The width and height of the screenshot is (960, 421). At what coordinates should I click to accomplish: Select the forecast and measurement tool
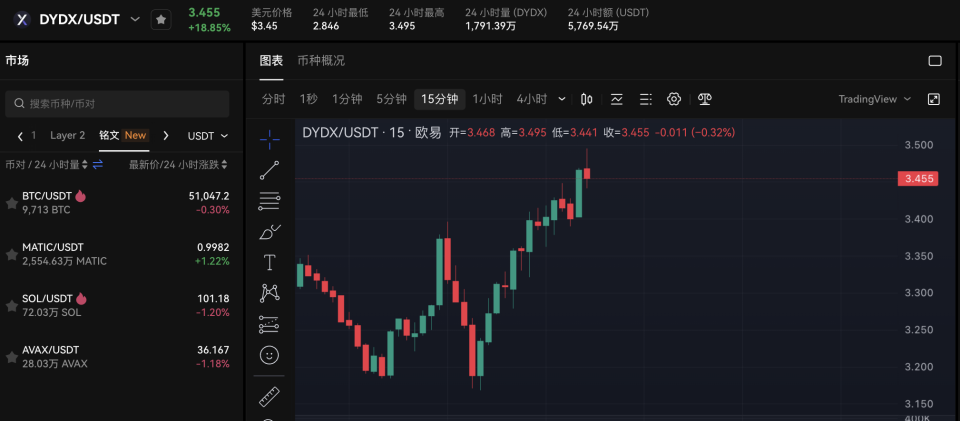[x=269, y=324]
